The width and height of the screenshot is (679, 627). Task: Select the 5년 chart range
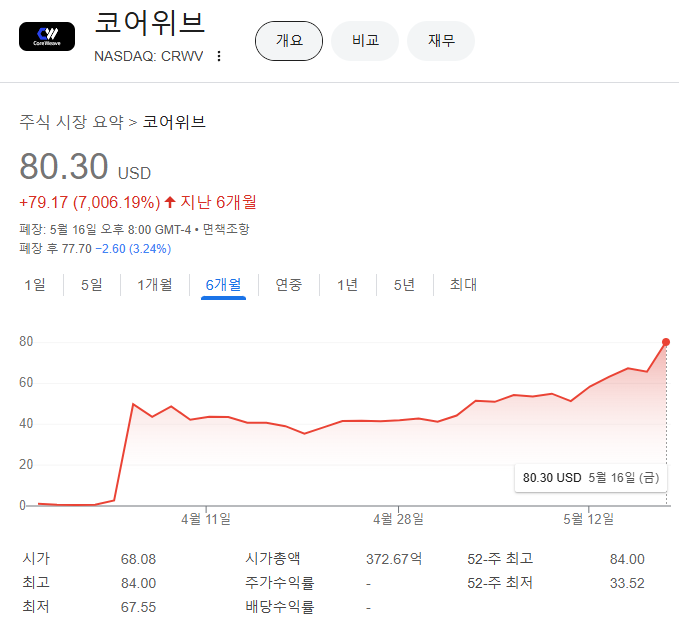coord(404,285)
